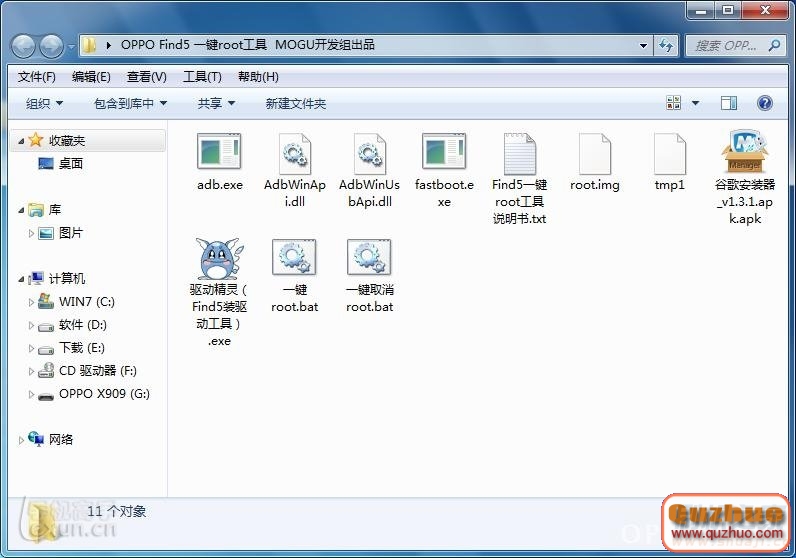Collapse the 收藏夹 tree node
Screen dimensions: 796x558
[21, 141]
